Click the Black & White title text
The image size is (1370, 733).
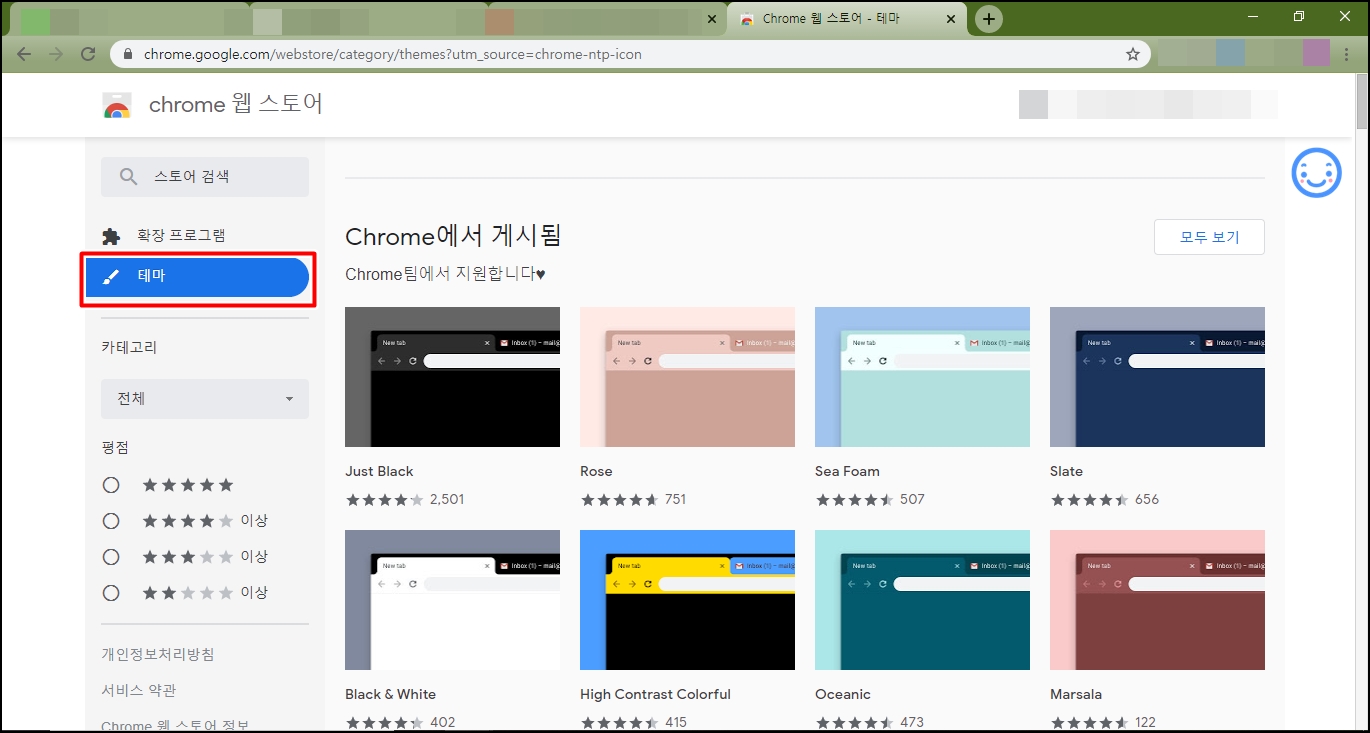coord(390,694)
